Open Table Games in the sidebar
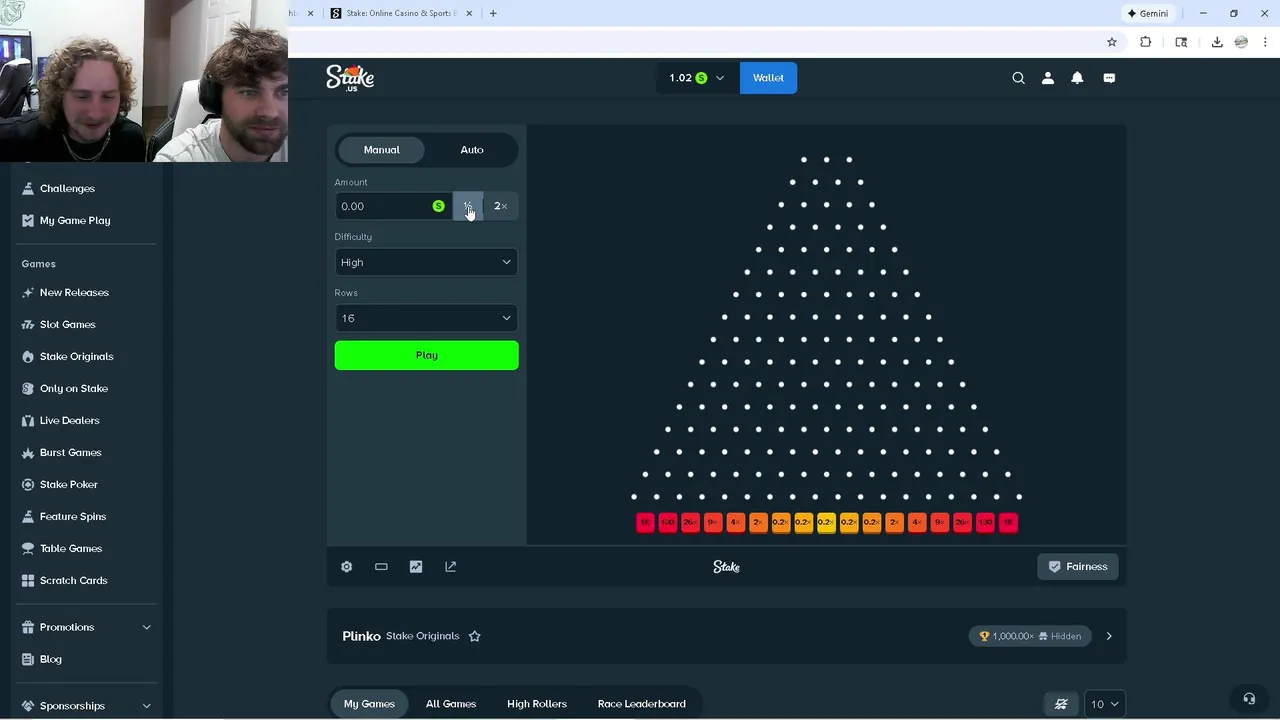Viewport: 1280px width, 720px height. coord(70,548)
